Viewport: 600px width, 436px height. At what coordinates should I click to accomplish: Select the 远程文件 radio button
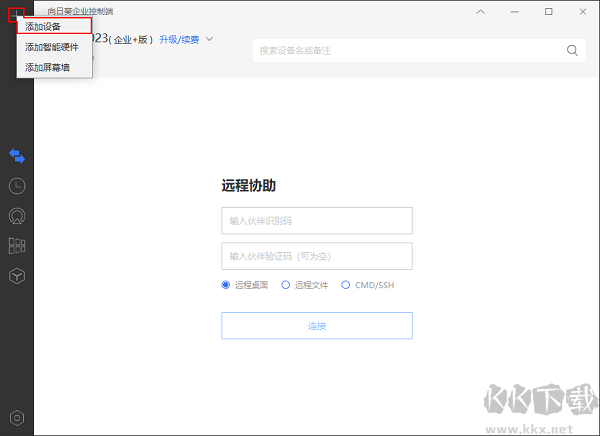pos(285,285)
